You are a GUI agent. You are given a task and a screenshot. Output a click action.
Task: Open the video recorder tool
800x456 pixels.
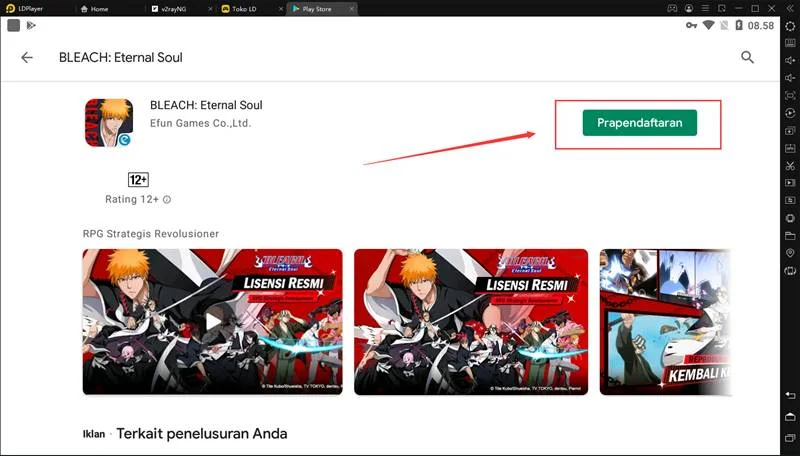[x=790, y=183]
